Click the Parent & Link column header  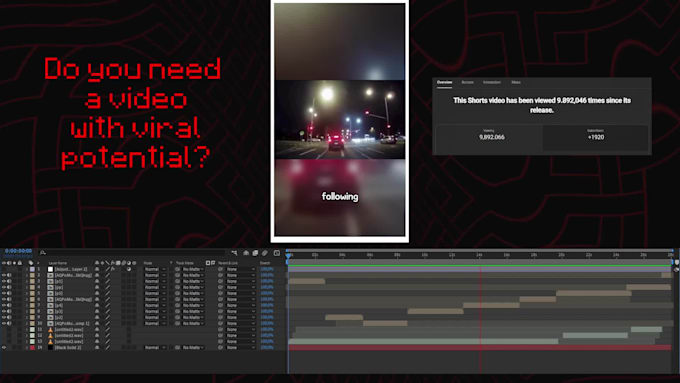(228, 263)
